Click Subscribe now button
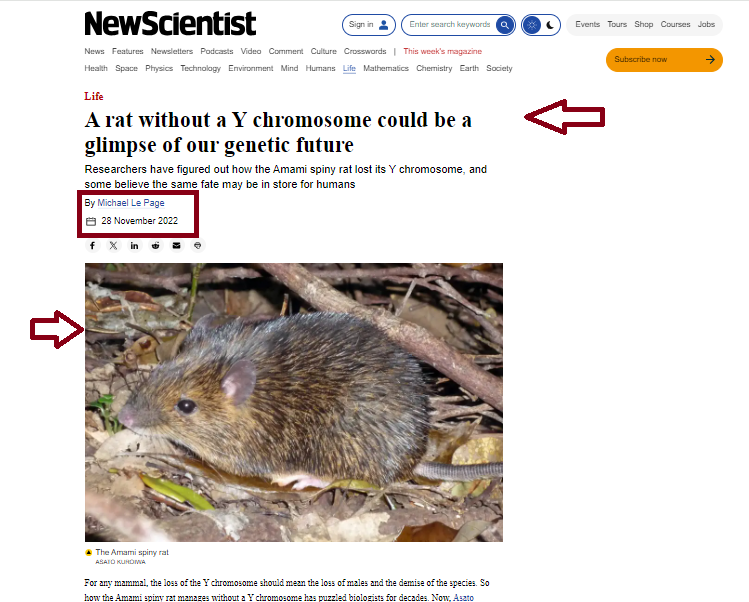Screen dimensions: 749x602 coord(664,60)
